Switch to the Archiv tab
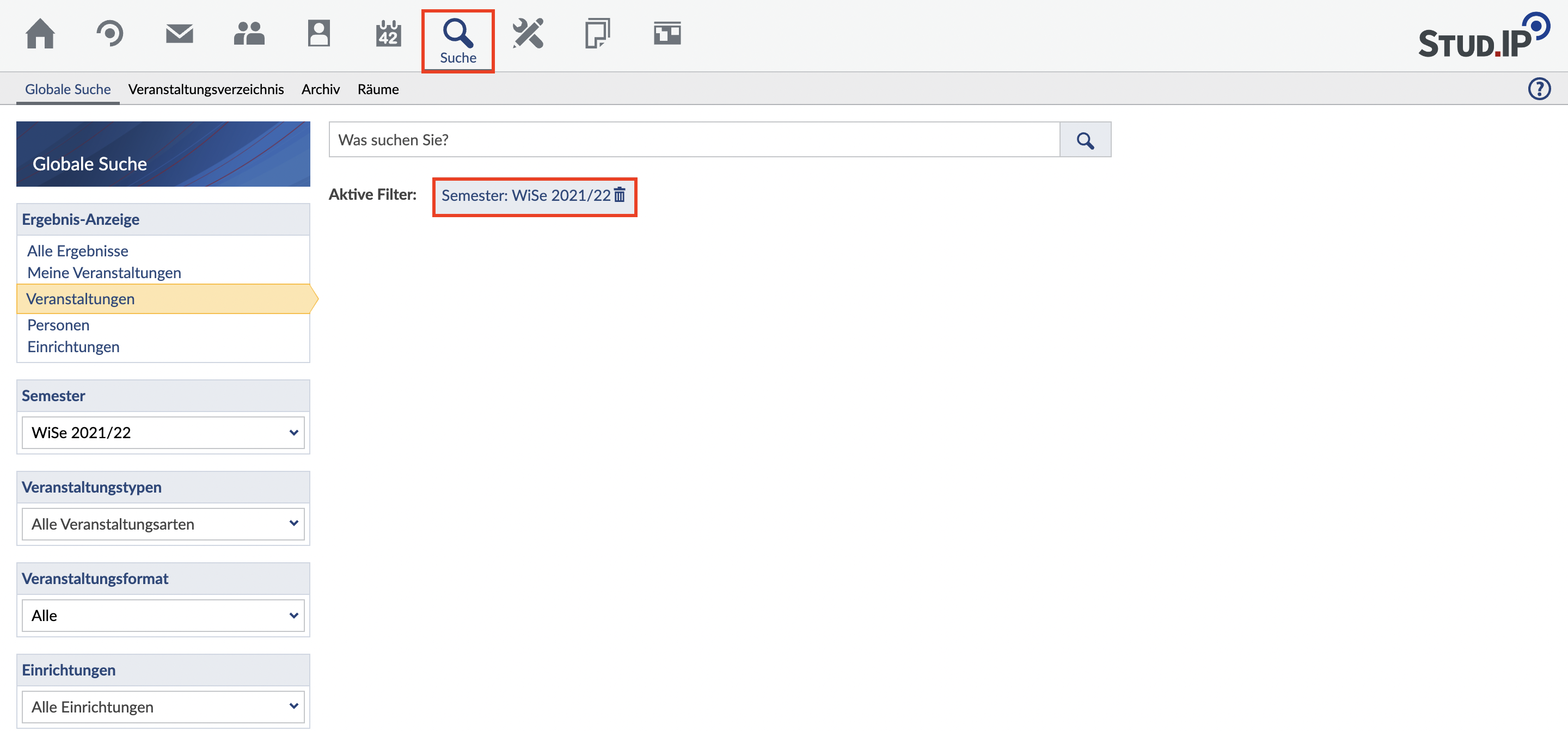Image resolution: width=1568 pixels, height=731 pixels. tap(320, 89)
